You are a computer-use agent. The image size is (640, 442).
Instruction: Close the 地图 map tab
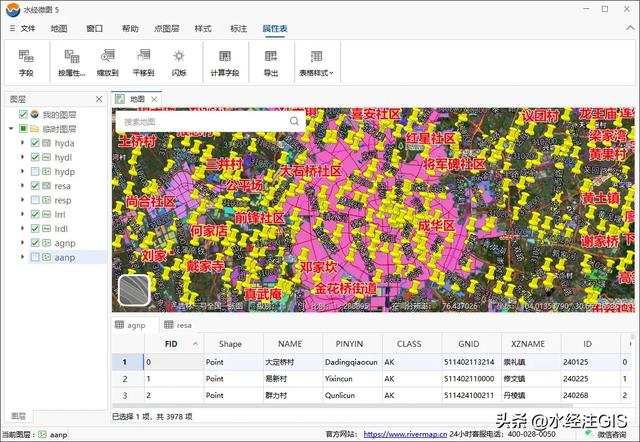(154, 99)
